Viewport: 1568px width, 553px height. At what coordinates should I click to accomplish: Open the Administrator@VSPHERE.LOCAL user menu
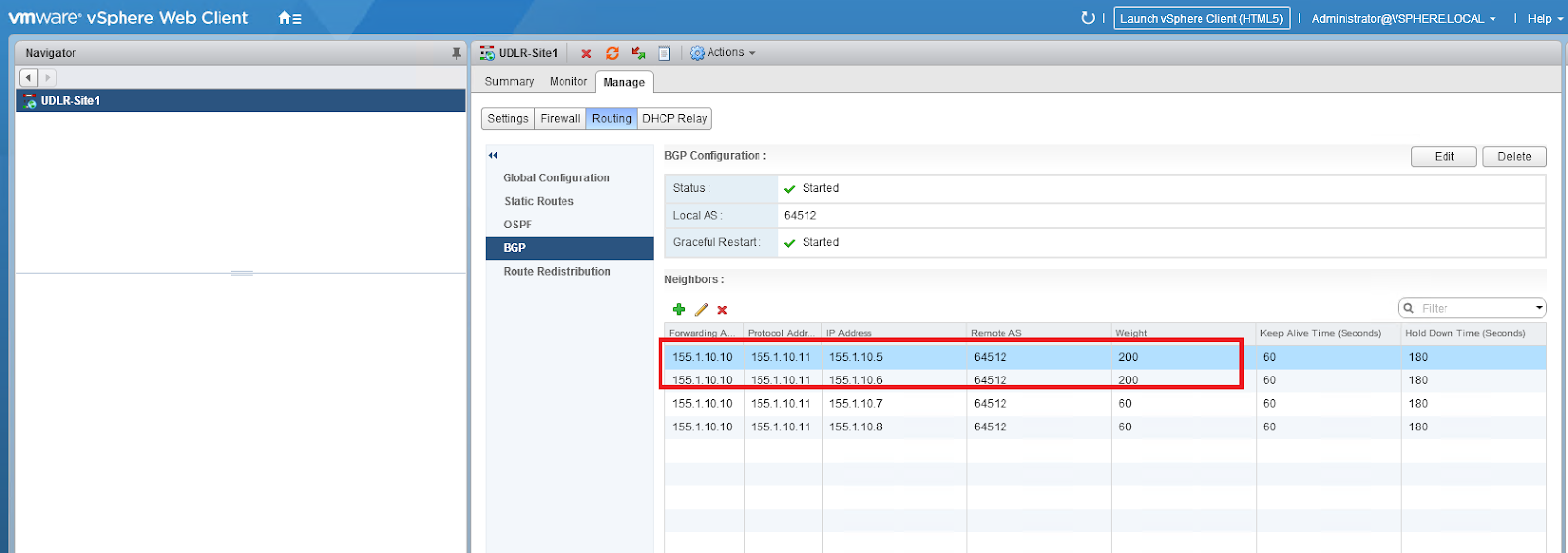[1403, 19]
